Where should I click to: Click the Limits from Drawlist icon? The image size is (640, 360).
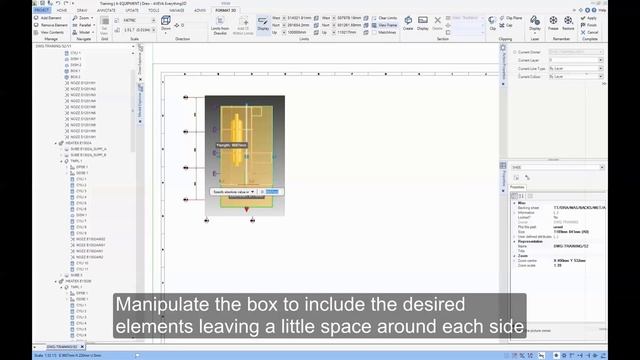pyautogui.click(x=220, y=21)
